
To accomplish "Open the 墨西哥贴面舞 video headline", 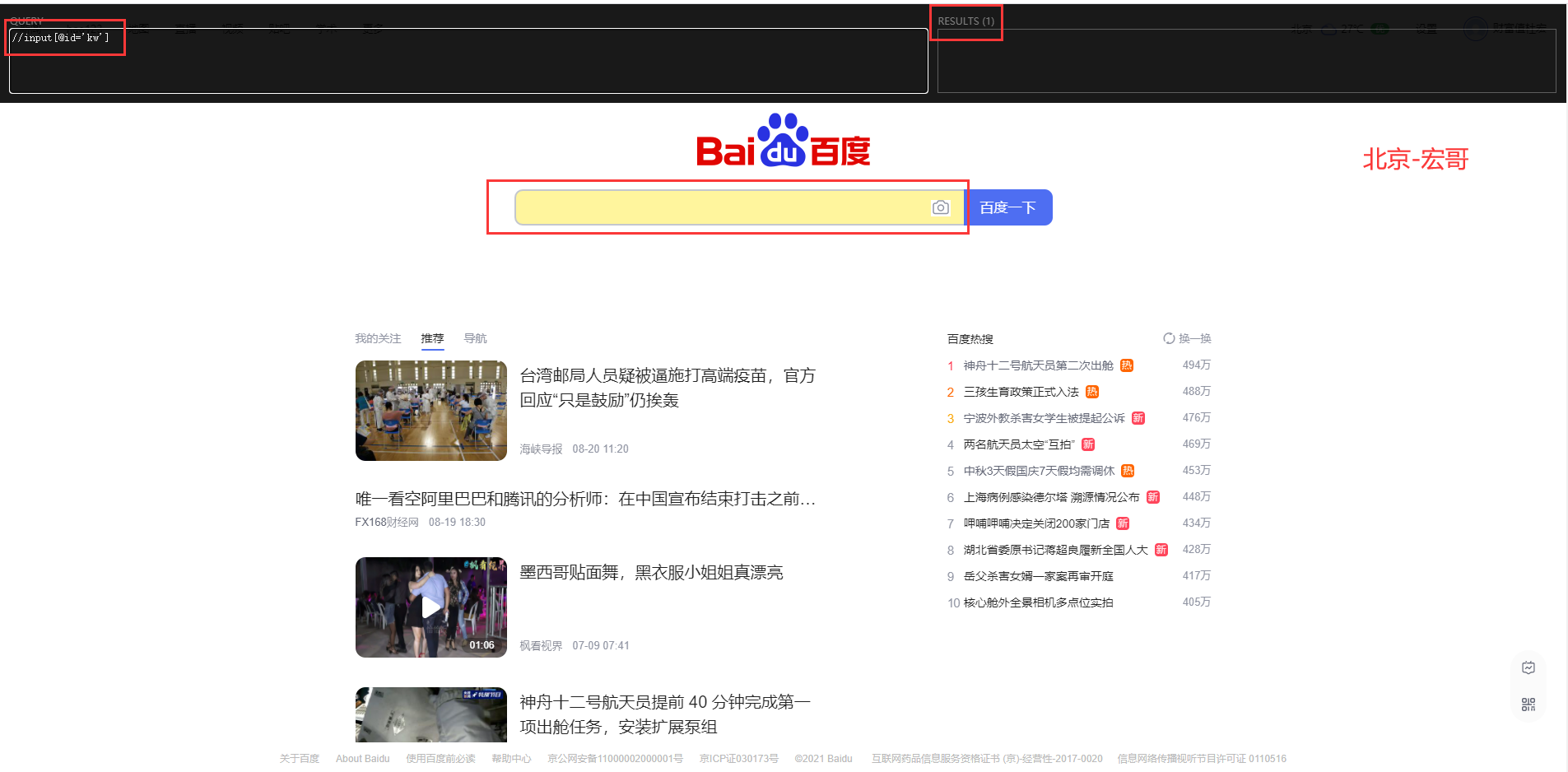I will coord(651,572).
